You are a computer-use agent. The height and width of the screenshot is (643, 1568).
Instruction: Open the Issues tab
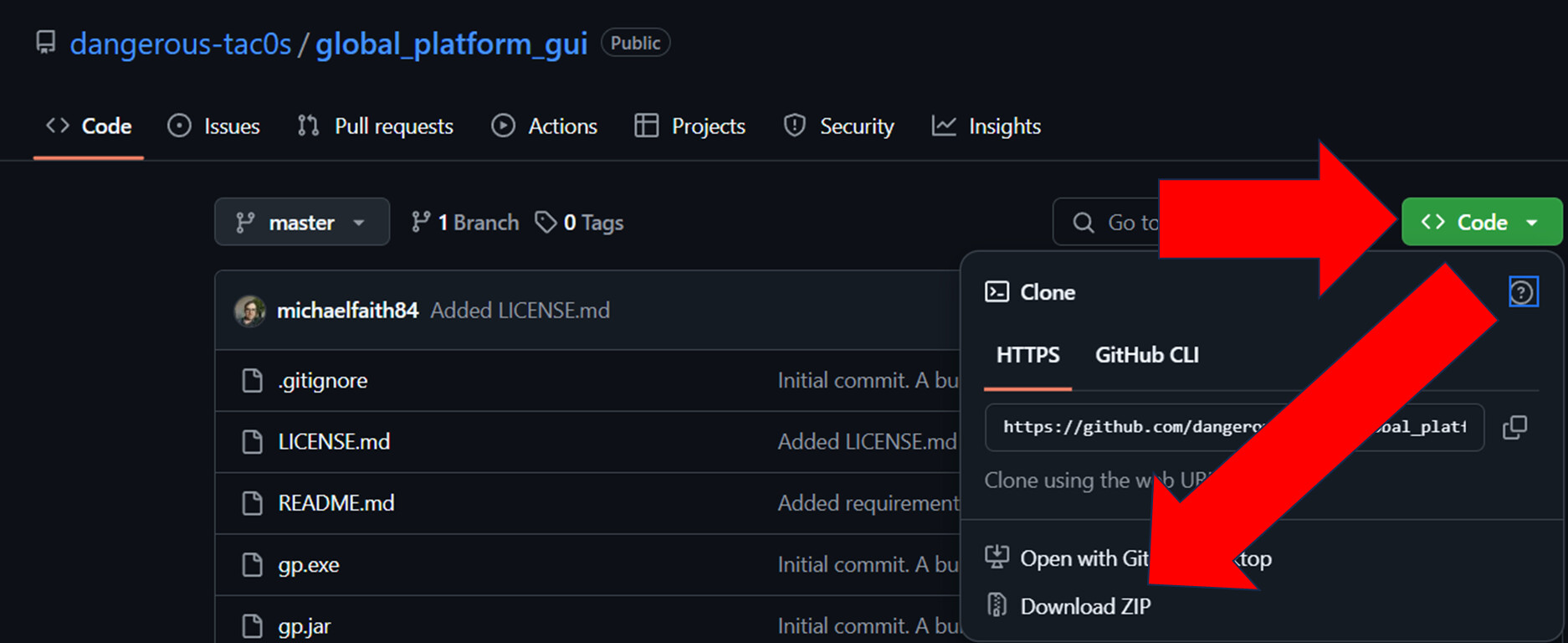(214, 126)
